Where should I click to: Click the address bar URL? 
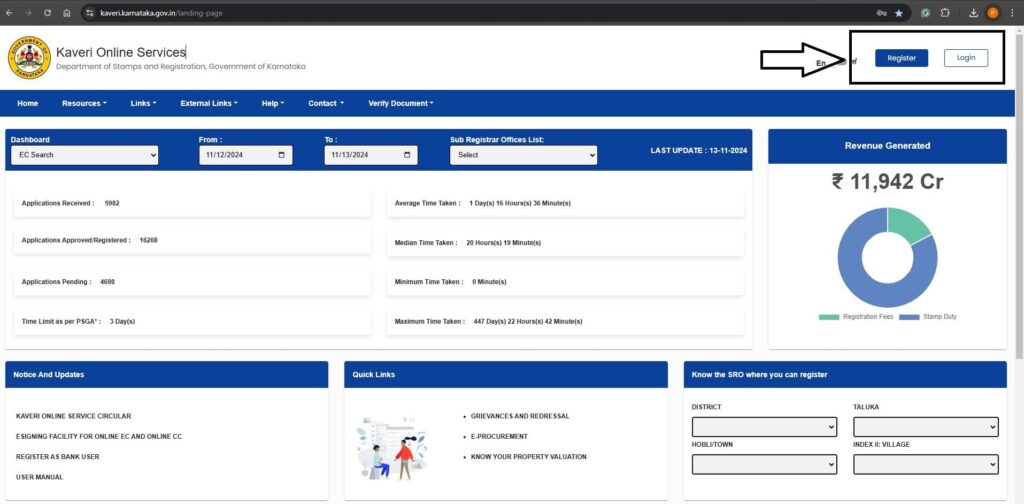161,13
